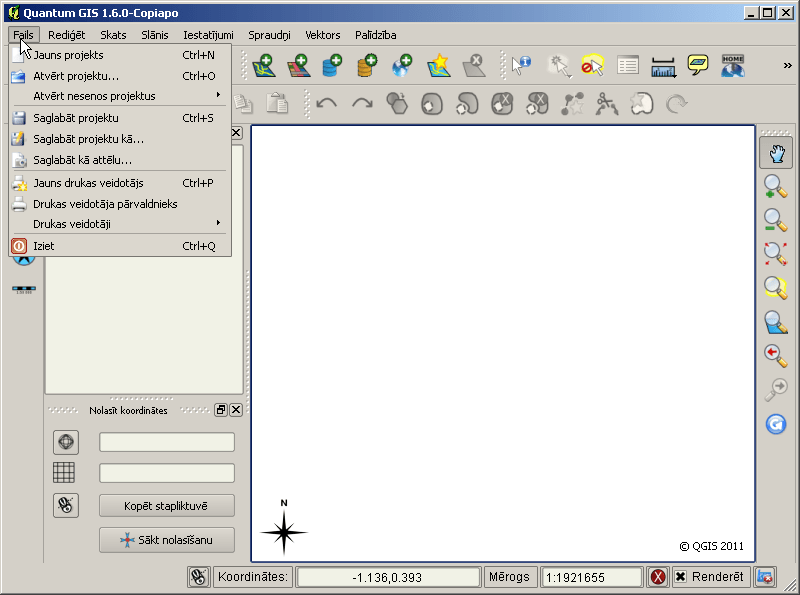Image resolution: width=800 pixels, height=595 pixels.
Task: Expand the Drukas veidotāji submenu
Action: pos(120,224)
